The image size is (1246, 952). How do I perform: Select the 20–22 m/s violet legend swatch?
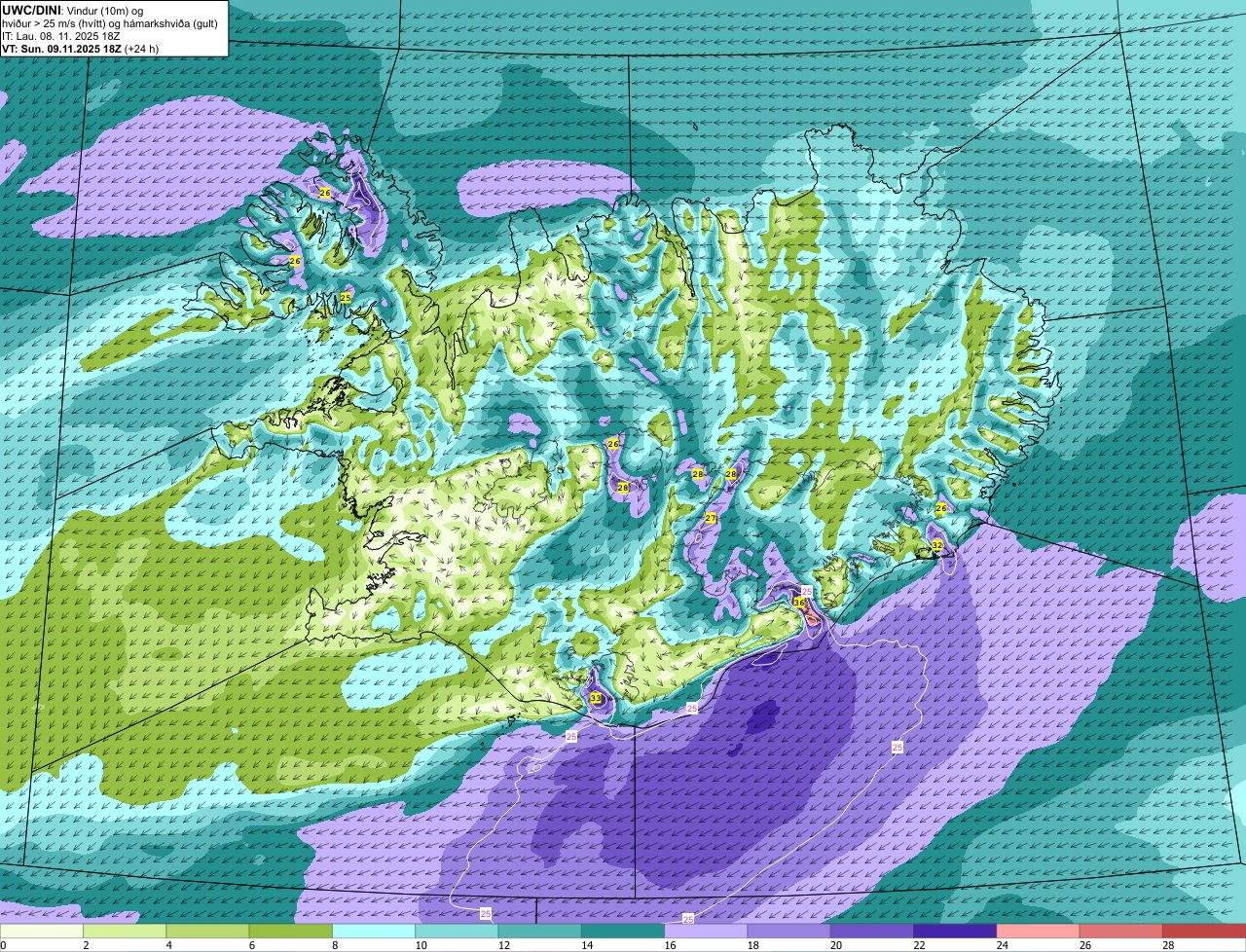872,931
